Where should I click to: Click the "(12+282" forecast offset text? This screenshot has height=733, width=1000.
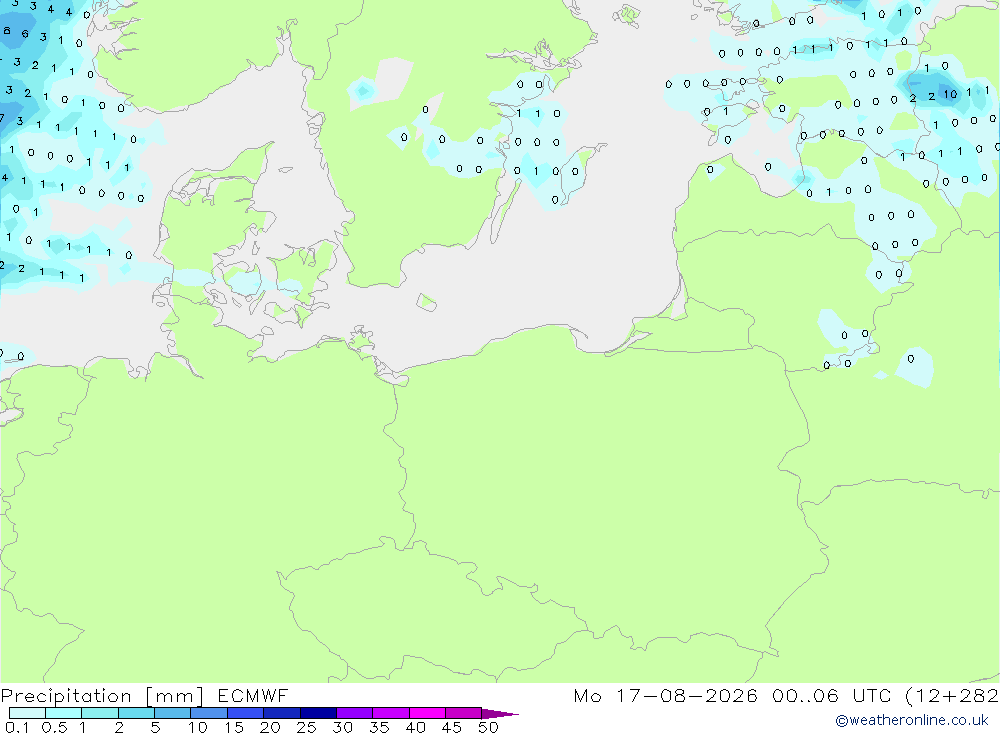(x=952, y=696)
